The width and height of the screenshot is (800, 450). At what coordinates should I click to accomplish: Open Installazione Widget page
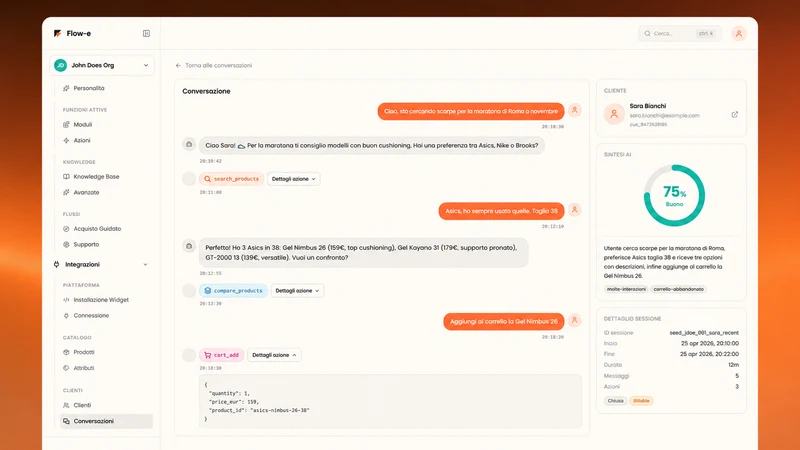pyautogui.click(x=101, y=299)
